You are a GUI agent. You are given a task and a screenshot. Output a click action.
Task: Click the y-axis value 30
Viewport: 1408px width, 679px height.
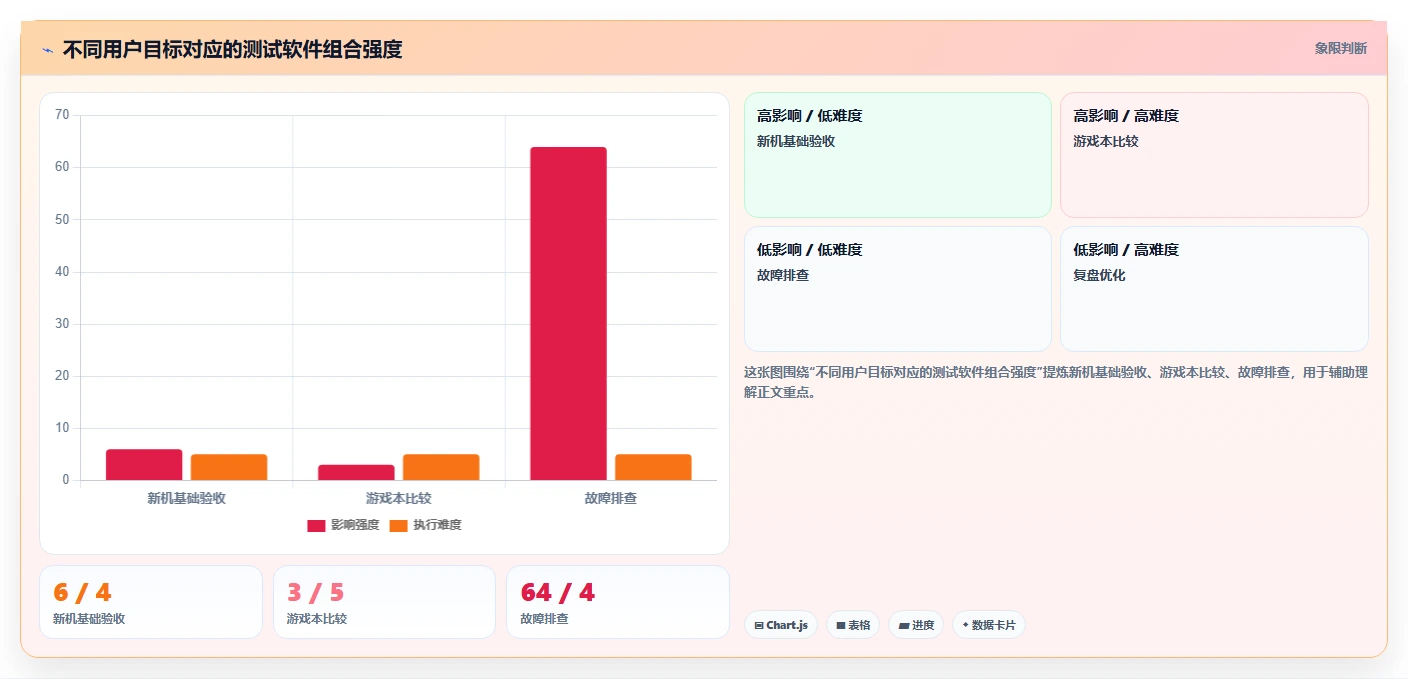click(x=62, y=324)
